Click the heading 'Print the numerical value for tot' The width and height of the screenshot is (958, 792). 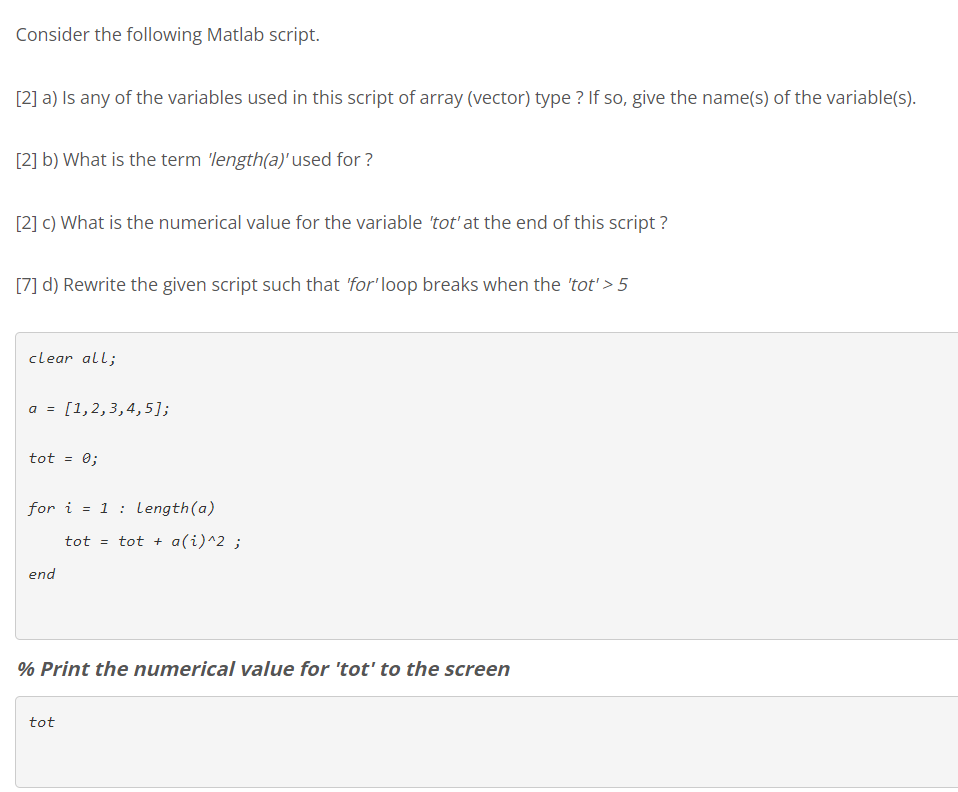[x=263, y=669]
